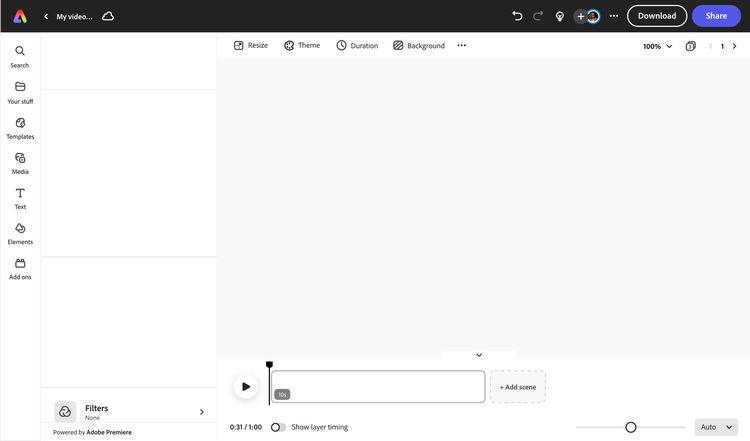
Task: Open the Background toolbar option
Action: (x=419, y=46)
